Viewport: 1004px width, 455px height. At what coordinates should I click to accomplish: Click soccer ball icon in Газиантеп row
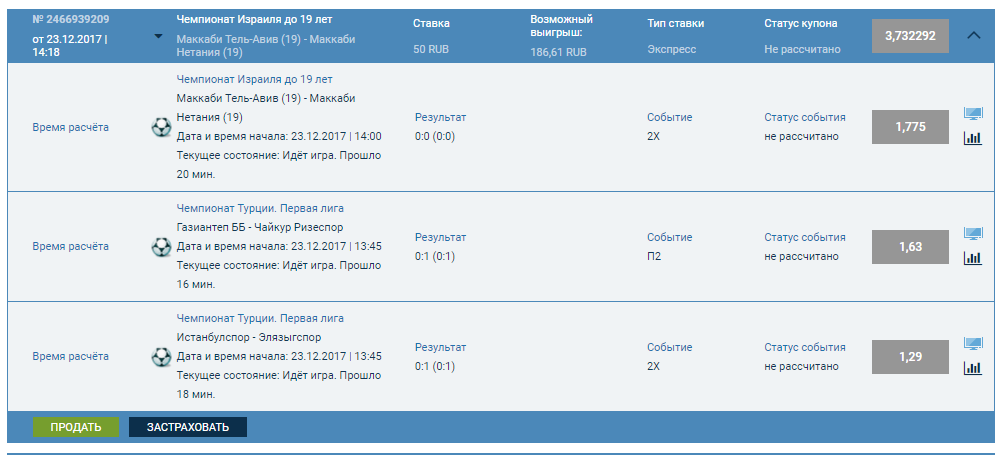tap(160, 246)
